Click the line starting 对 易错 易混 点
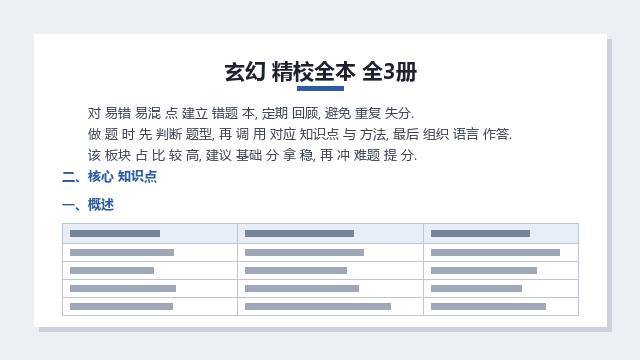Viewport: 640px width, 360px height. tap(251, 113)
